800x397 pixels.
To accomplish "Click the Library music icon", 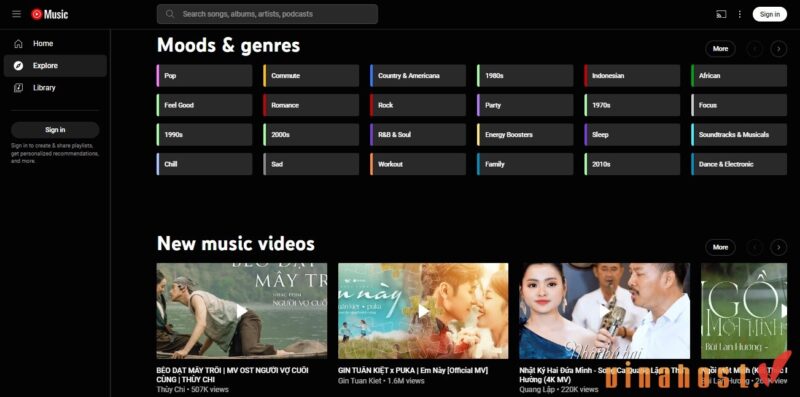I will coord(18,88).
